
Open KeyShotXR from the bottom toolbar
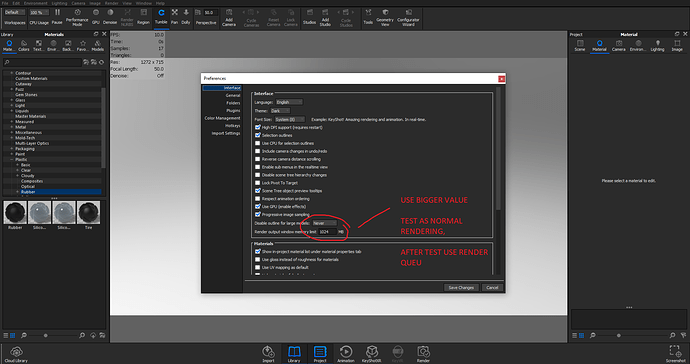(x=371, y=354)
